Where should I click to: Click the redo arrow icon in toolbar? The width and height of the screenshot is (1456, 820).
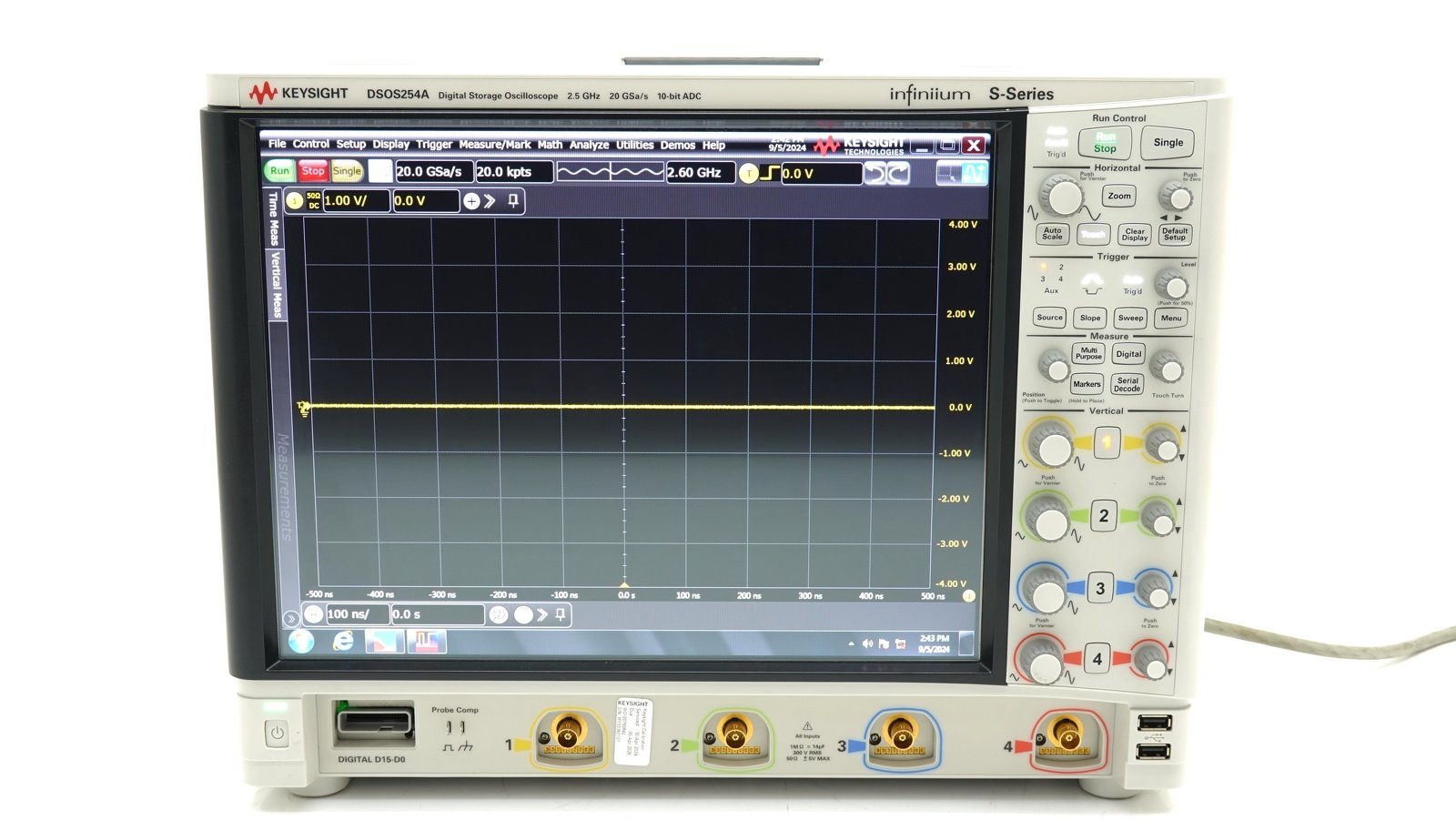pos(898,173)
